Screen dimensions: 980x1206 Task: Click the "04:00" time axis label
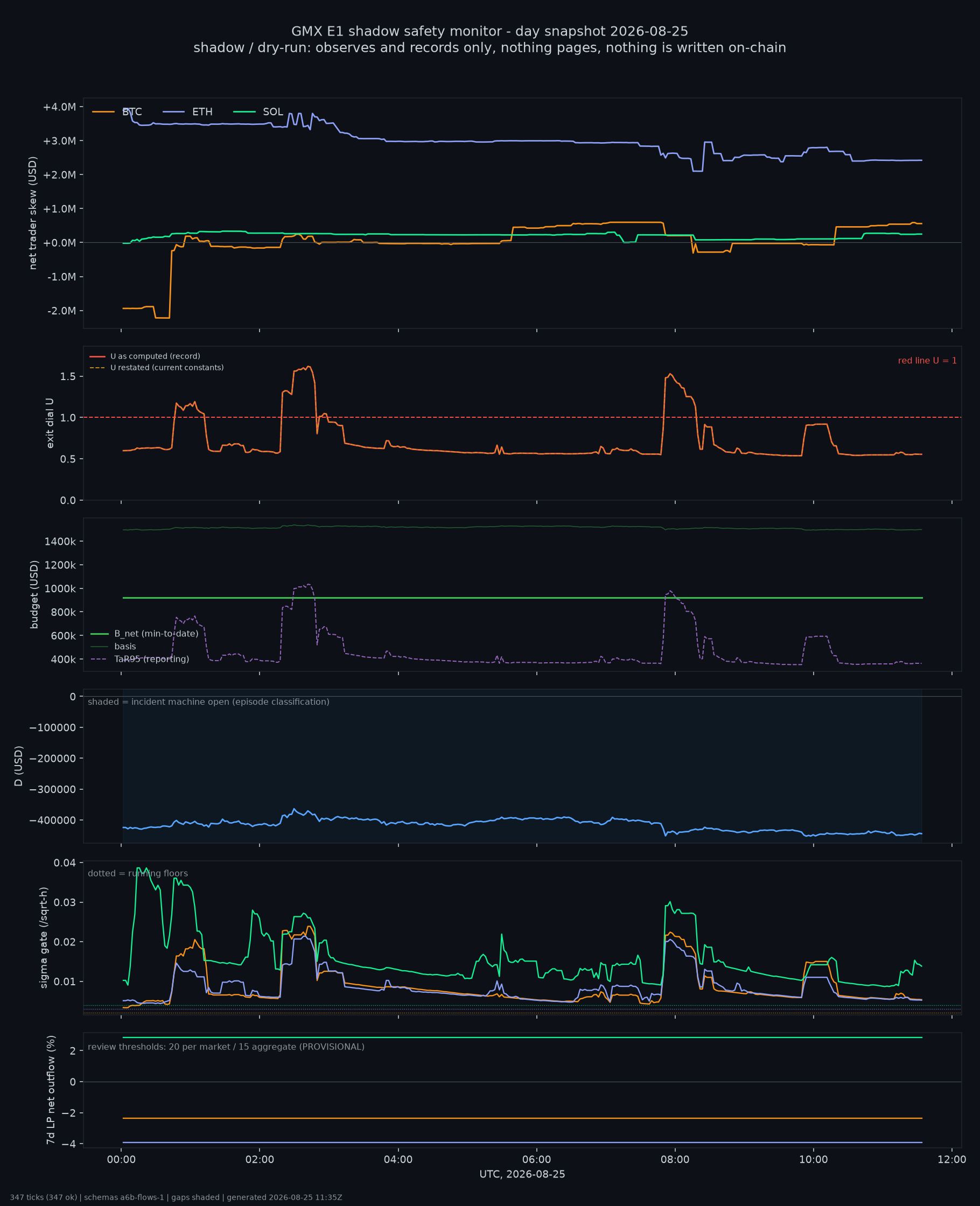coord(398,1160)
